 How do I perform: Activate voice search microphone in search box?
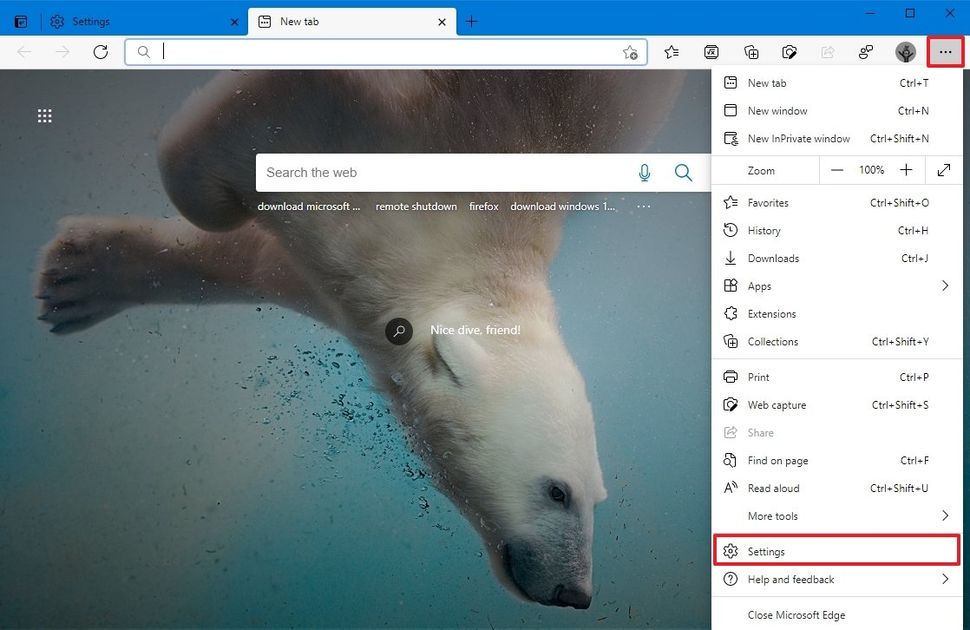(644, 172)
